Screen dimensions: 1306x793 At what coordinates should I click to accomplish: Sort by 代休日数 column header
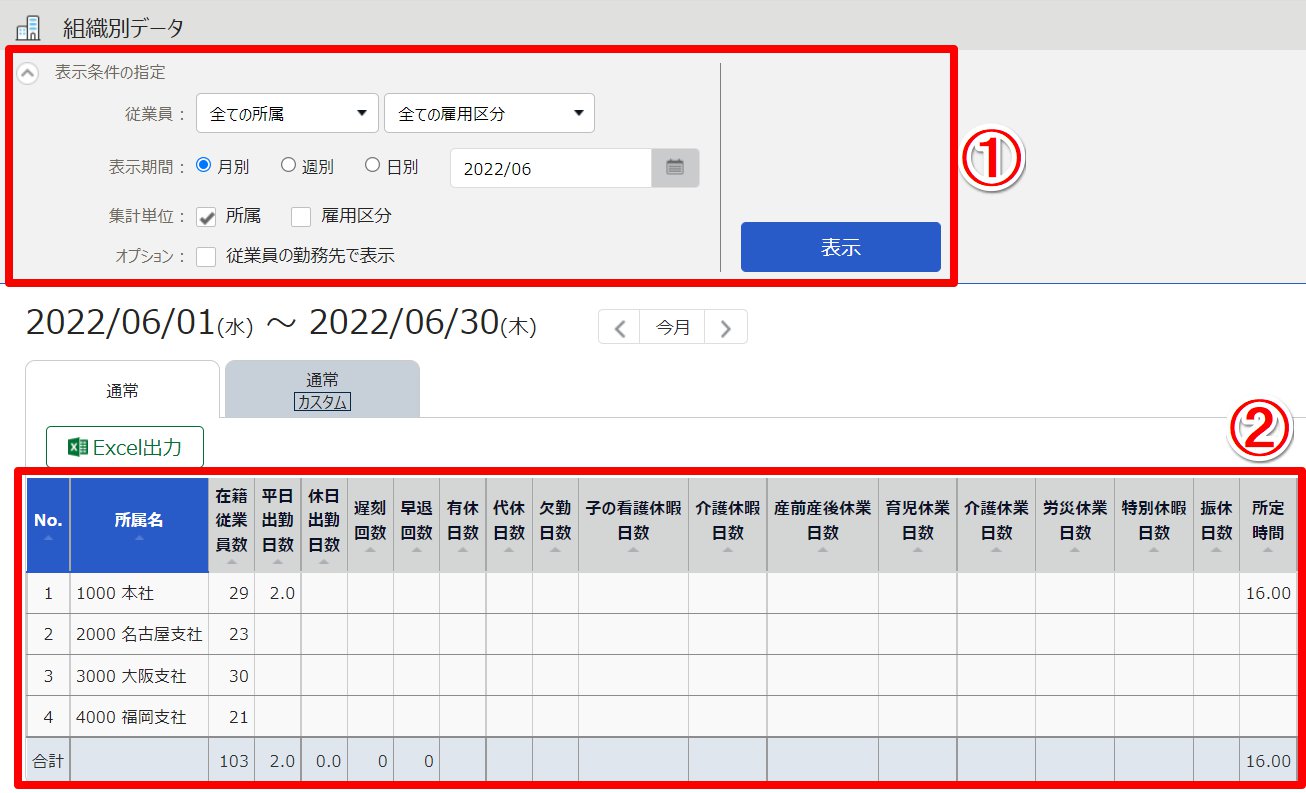click(x=509, y=525)
